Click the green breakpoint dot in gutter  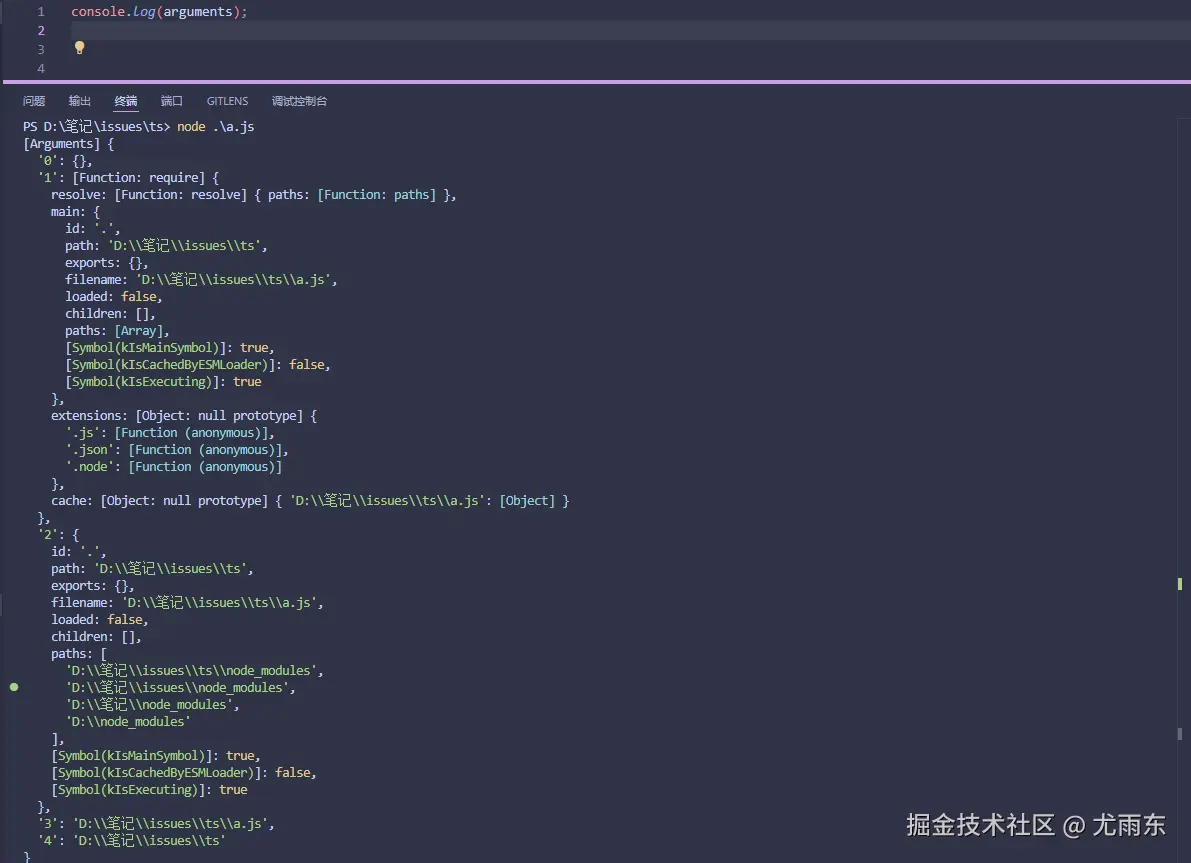pos(14,687)
